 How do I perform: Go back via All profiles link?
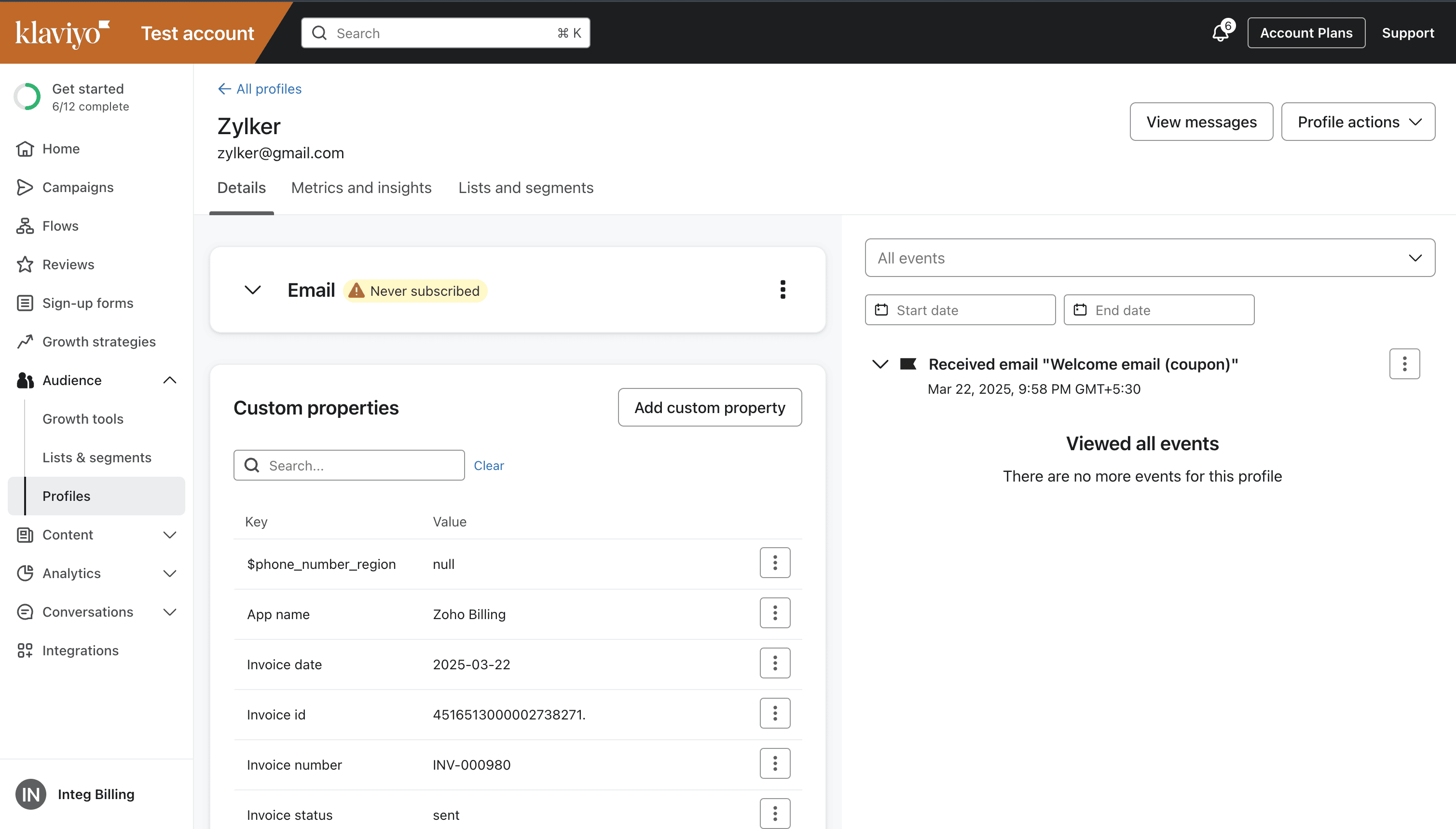(x=260, y=89)
